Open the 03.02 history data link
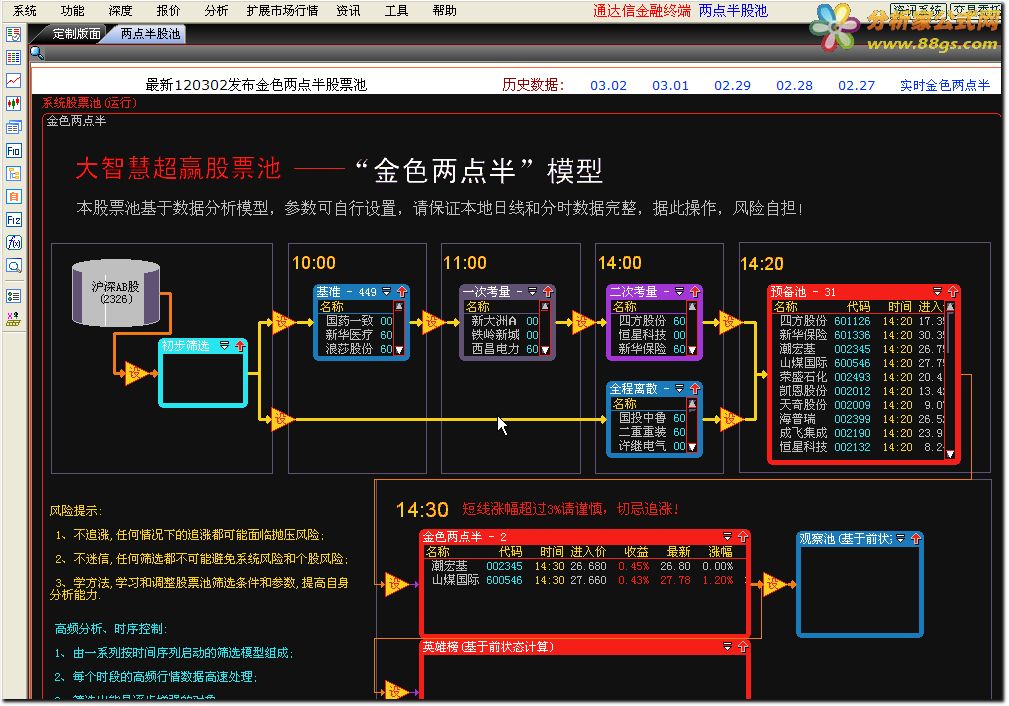This screenshot has height=706, width=1009. point(608,85)
